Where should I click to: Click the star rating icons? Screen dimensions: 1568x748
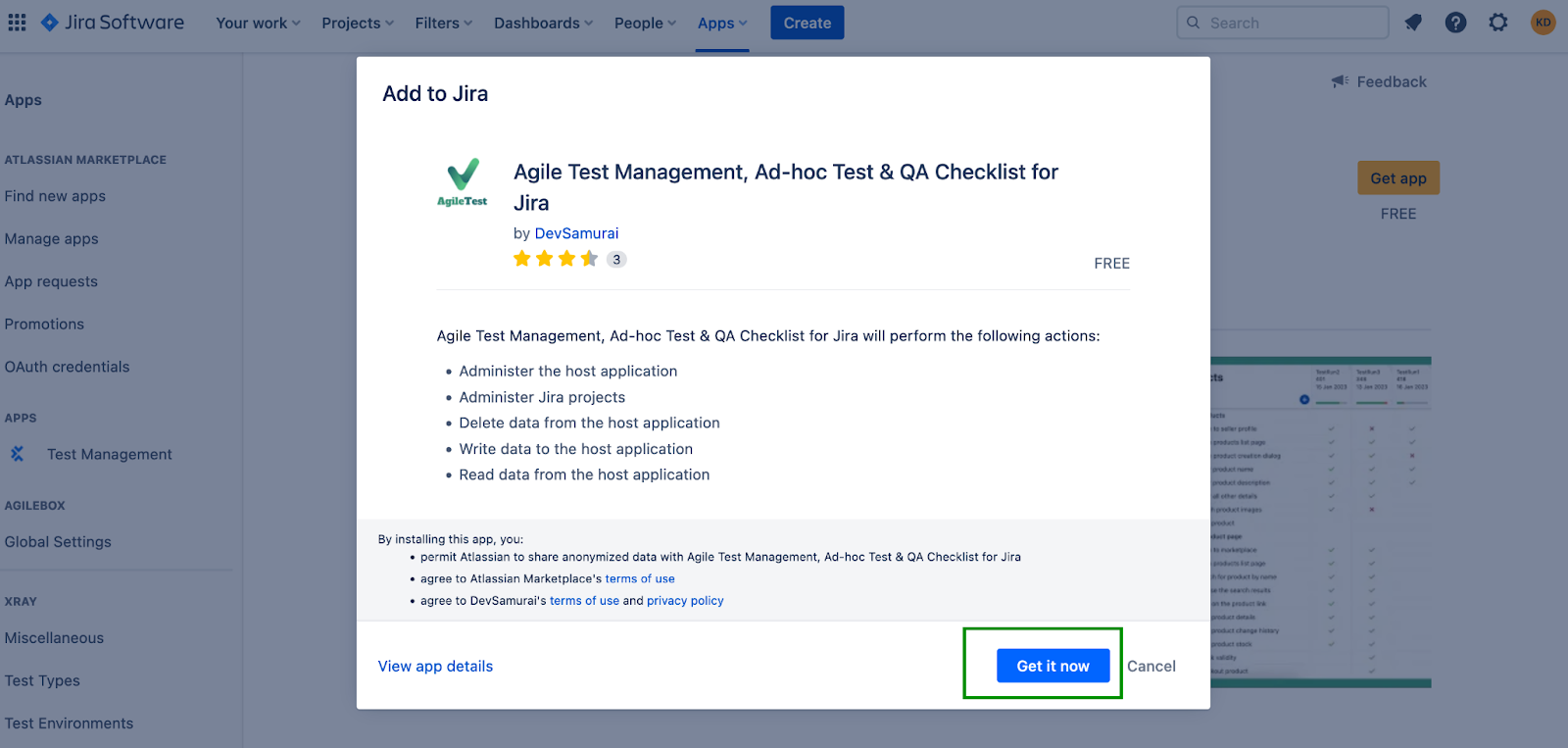click(556, 259)
